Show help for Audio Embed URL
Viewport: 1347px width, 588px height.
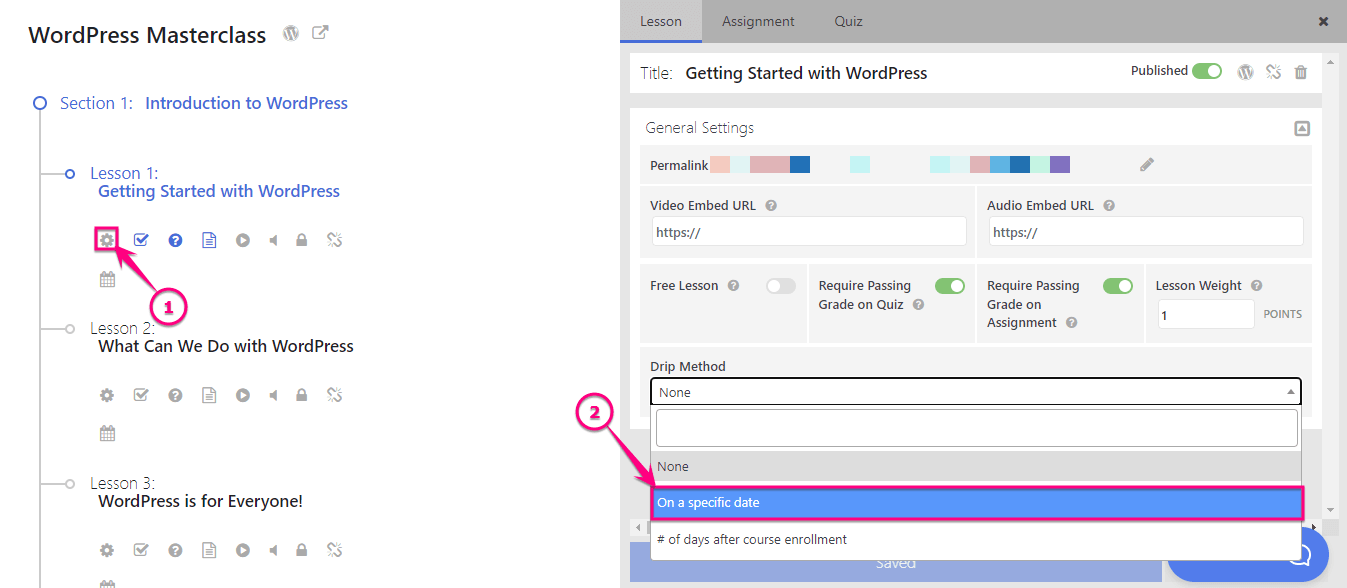(x=1109, y=206)
